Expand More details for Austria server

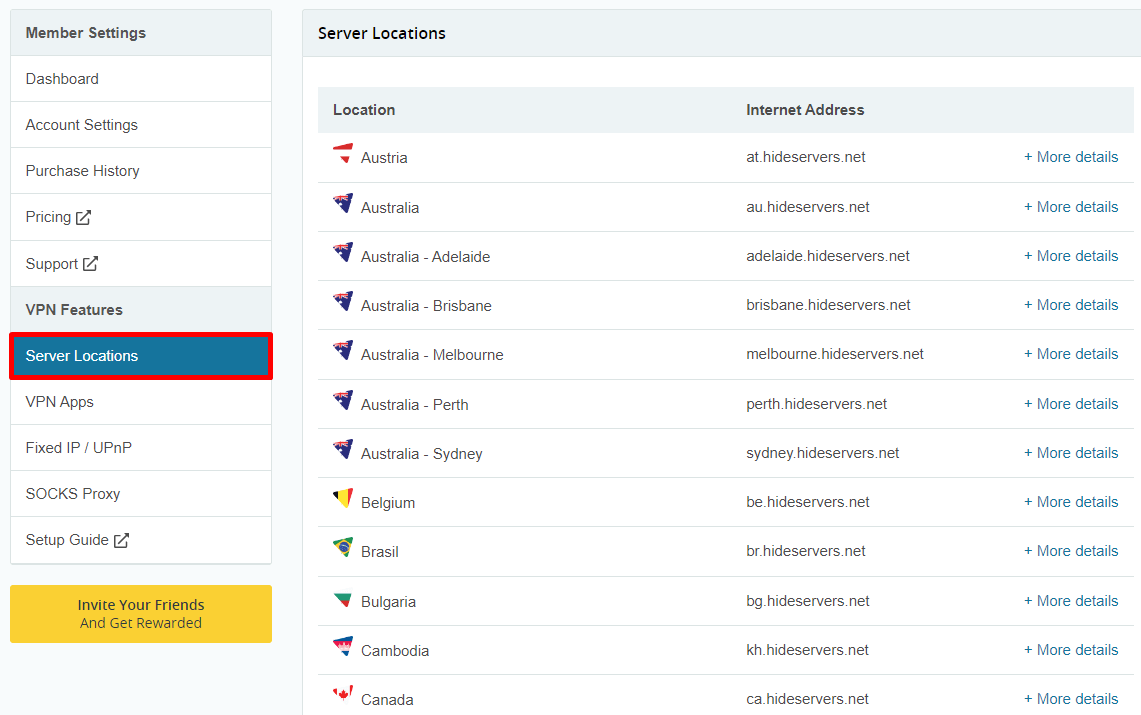[x=1071, y=157]
